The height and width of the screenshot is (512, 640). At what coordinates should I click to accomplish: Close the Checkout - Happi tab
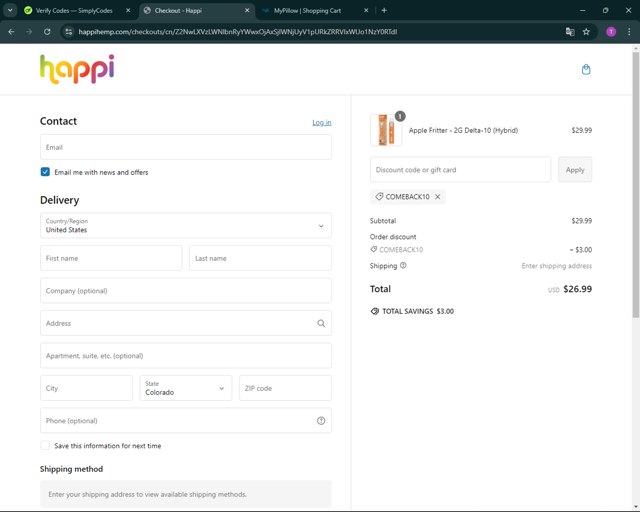click(x=247, y=11)
